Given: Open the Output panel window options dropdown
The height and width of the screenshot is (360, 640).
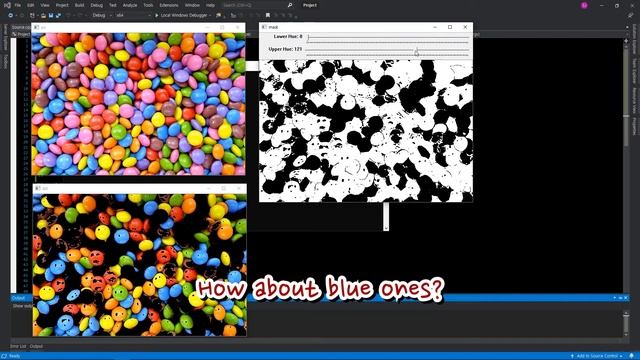Looking at the screenshot, I should (x=615, y=298).
